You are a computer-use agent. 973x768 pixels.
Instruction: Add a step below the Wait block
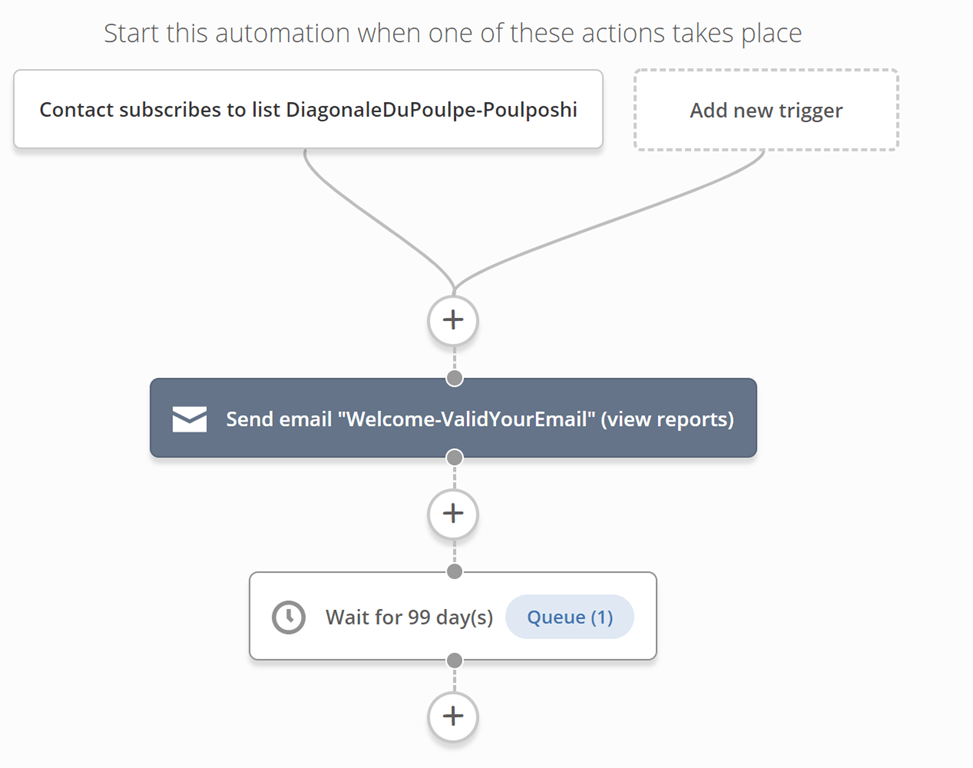coord(453,717)
